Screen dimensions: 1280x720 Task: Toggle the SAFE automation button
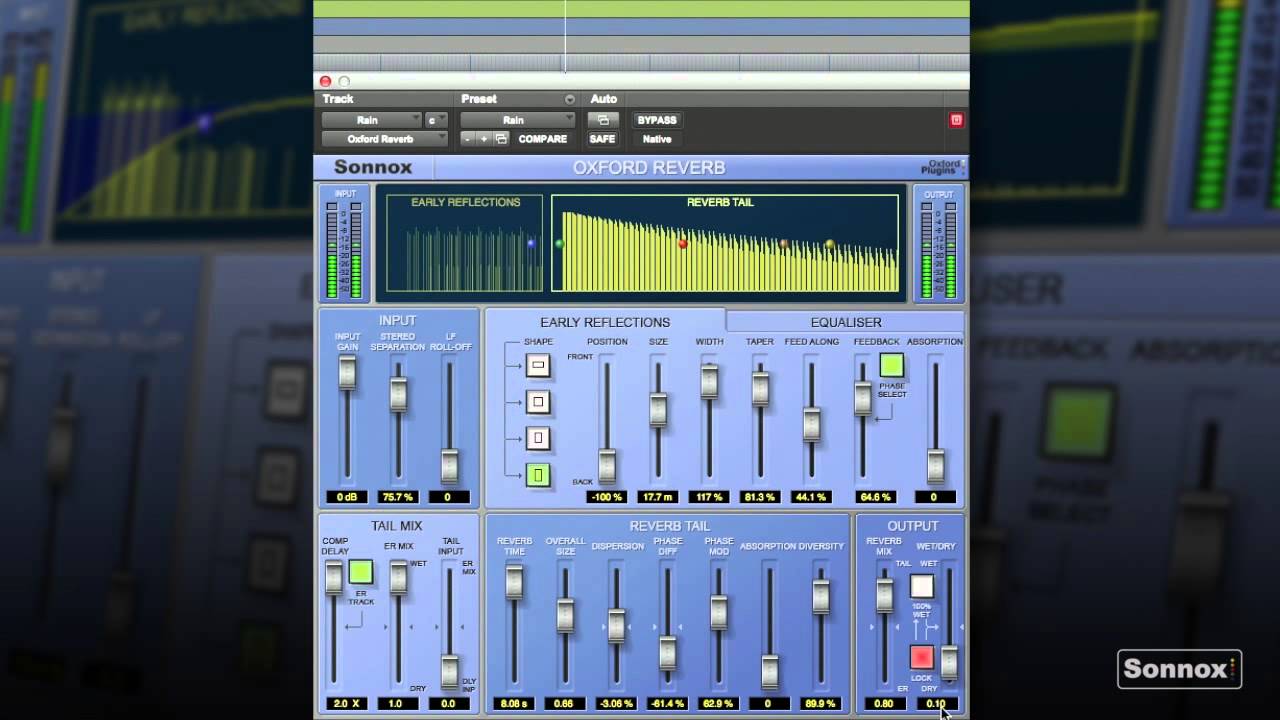point(602,139)
